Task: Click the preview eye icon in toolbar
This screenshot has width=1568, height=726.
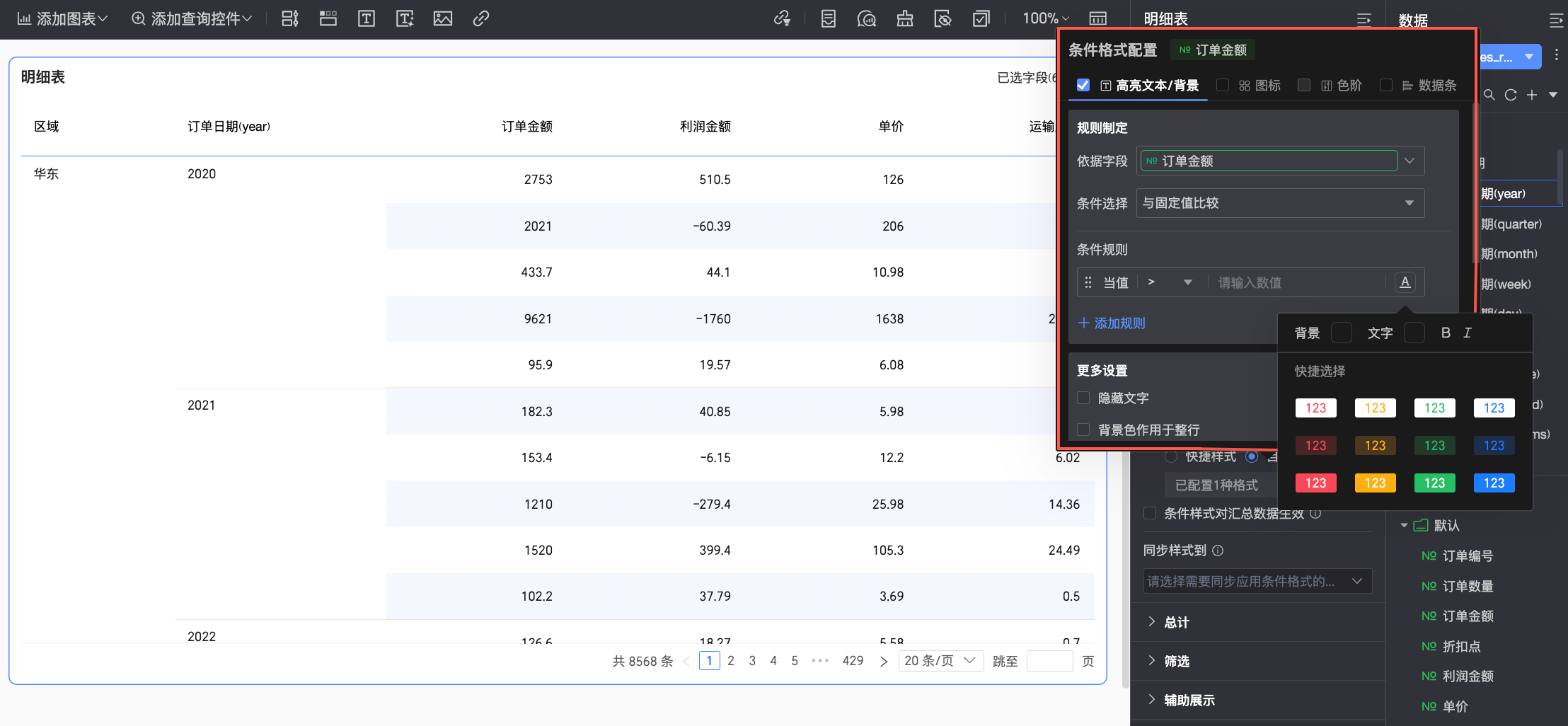Action: 943,19
